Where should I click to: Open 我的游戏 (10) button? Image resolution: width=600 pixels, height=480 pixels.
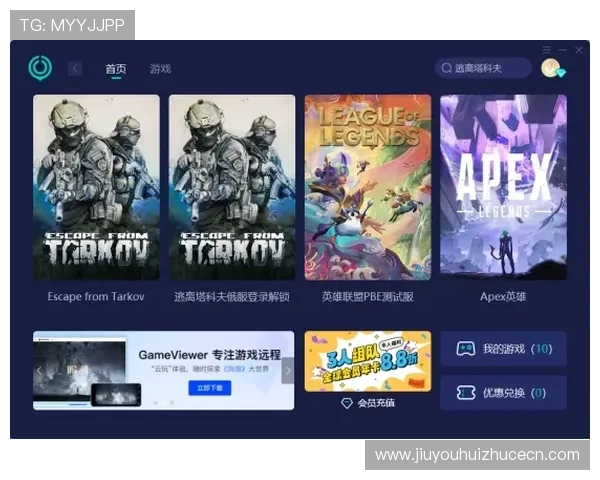tap(503, 349)
